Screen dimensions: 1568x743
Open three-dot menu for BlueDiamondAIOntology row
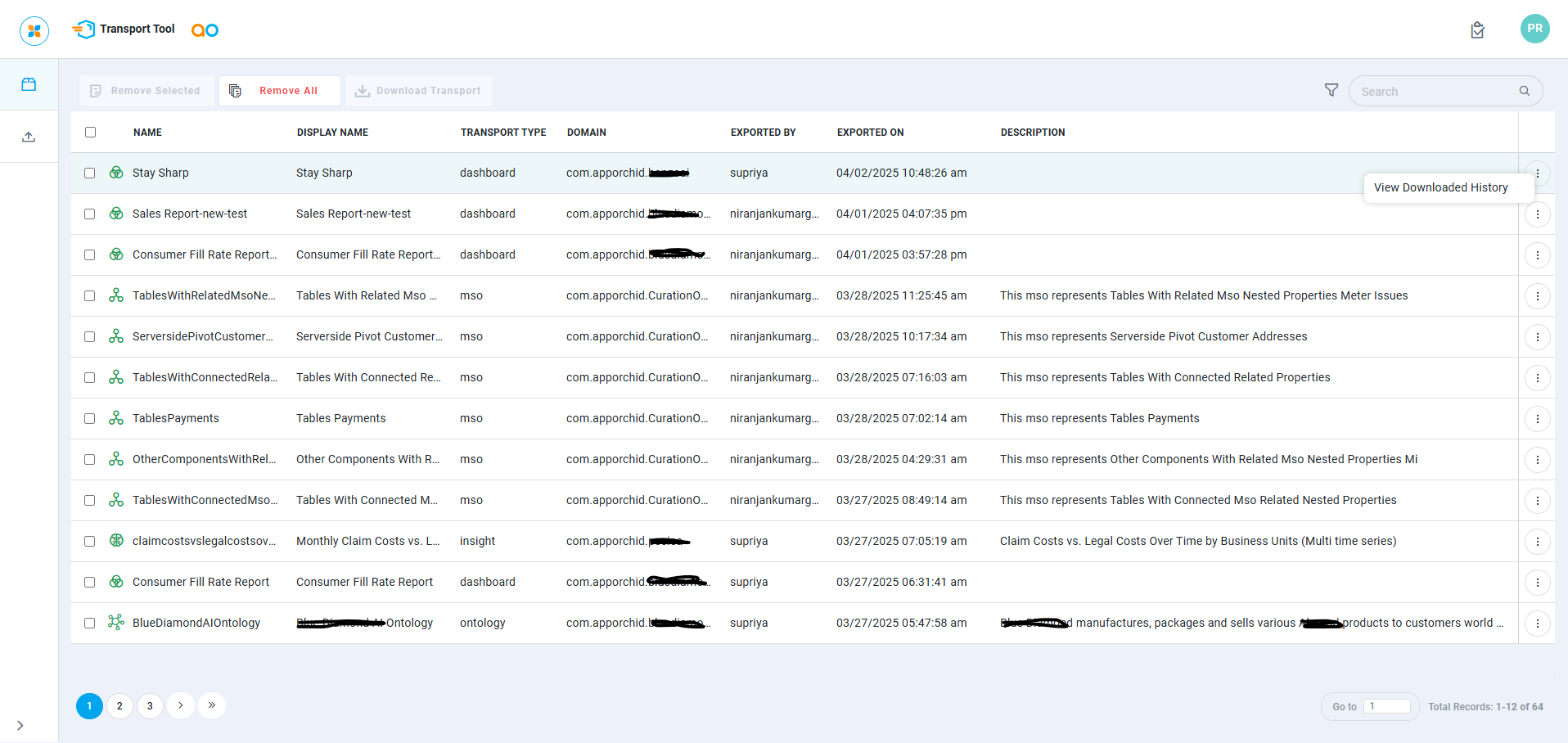point(1537,624)
